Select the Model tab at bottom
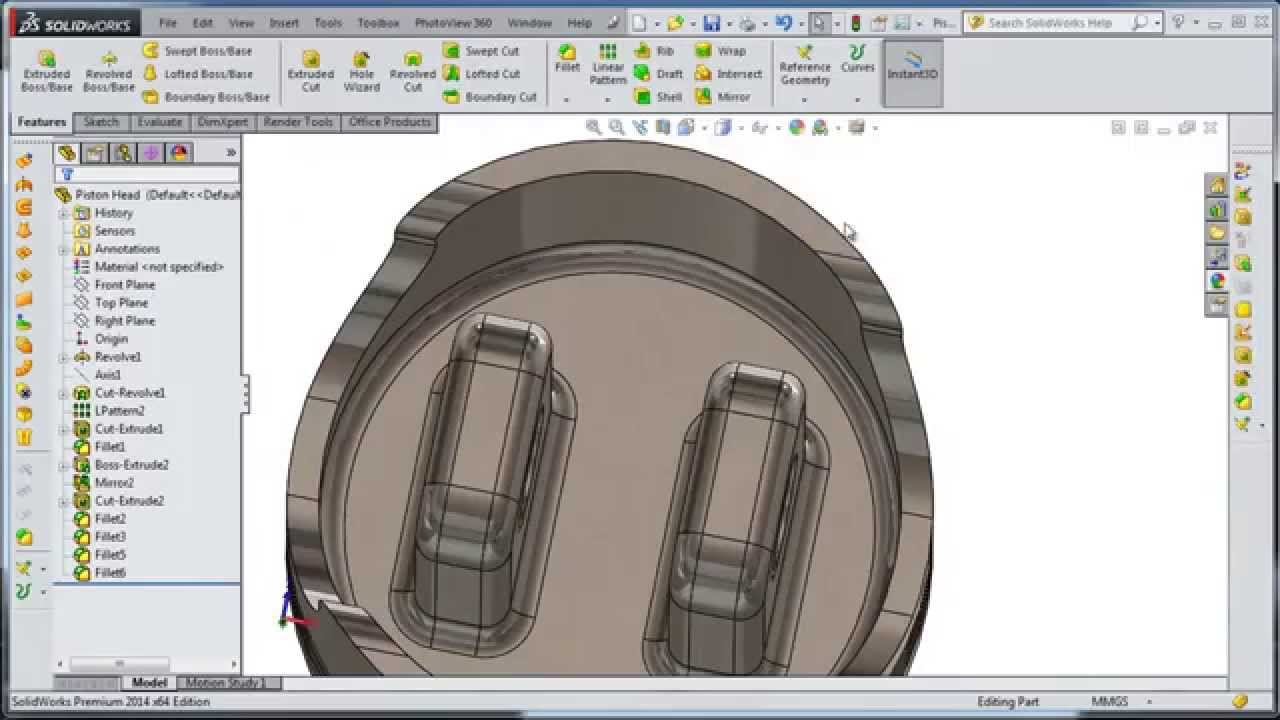This screenshot has width=1280, height=720. click(149, 683)
